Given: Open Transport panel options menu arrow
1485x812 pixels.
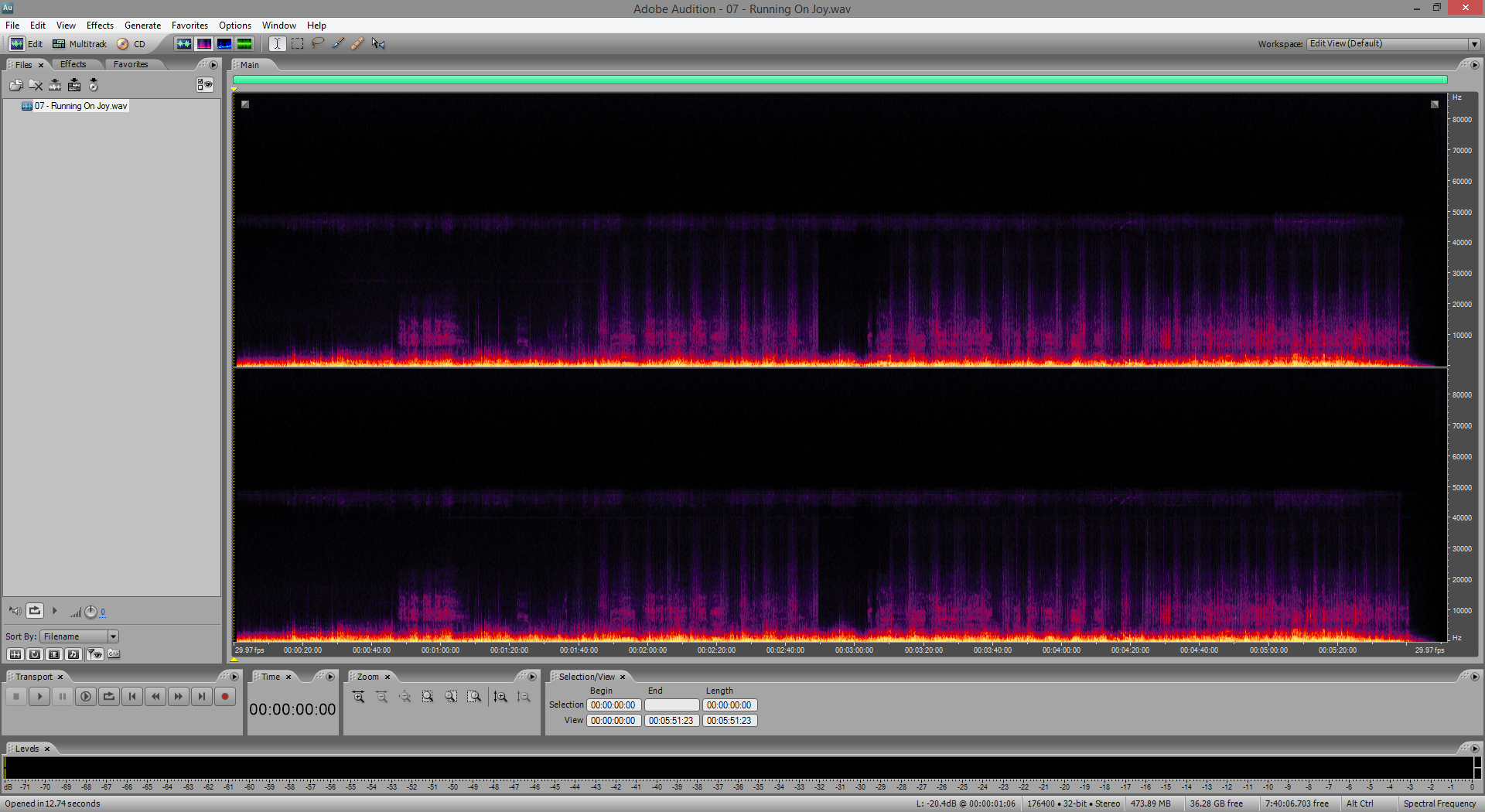Looking at the screenshot, I should [234, 677].
